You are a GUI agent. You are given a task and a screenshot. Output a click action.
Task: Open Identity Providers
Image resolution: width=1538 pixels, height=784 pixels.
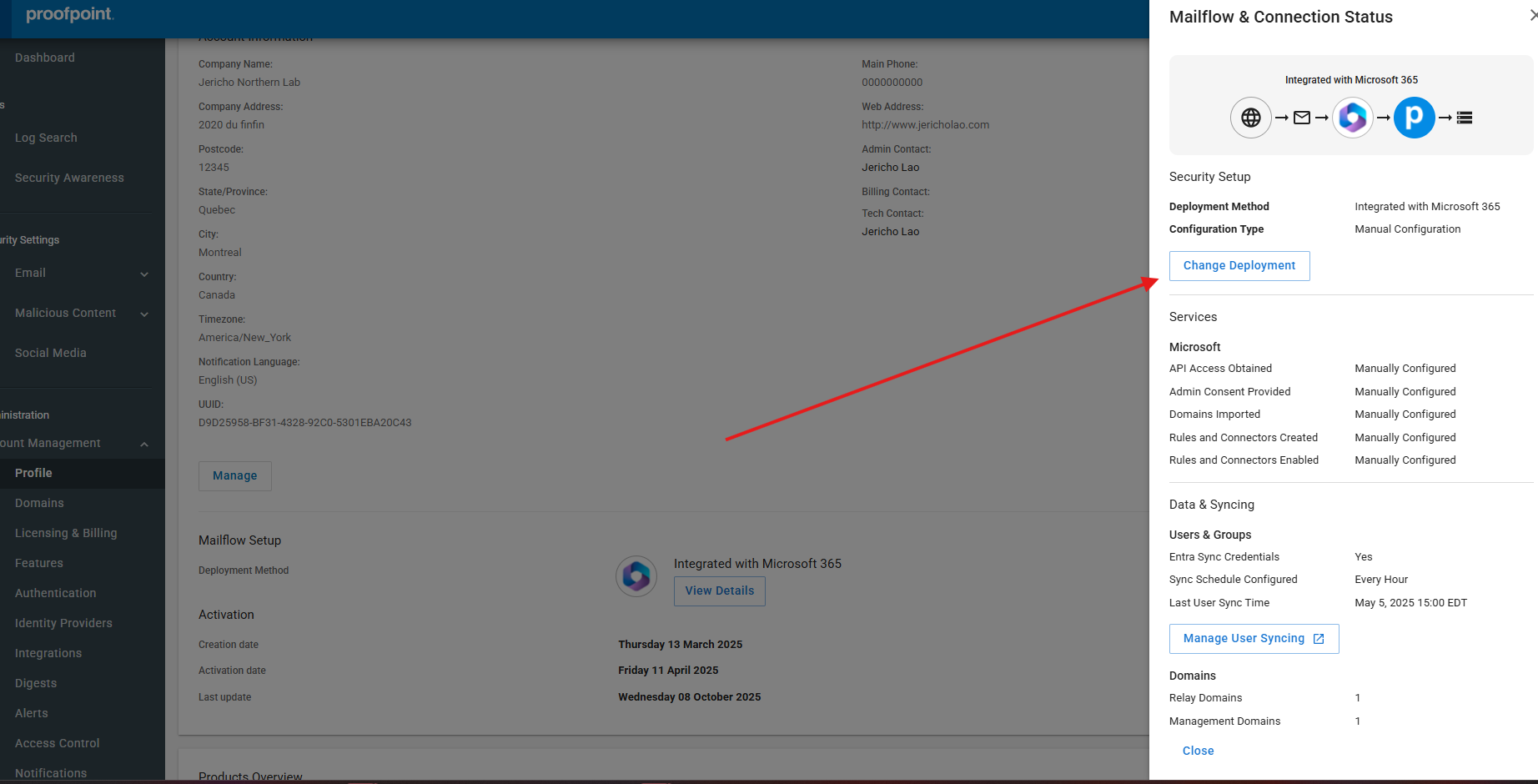coord(63,623)
